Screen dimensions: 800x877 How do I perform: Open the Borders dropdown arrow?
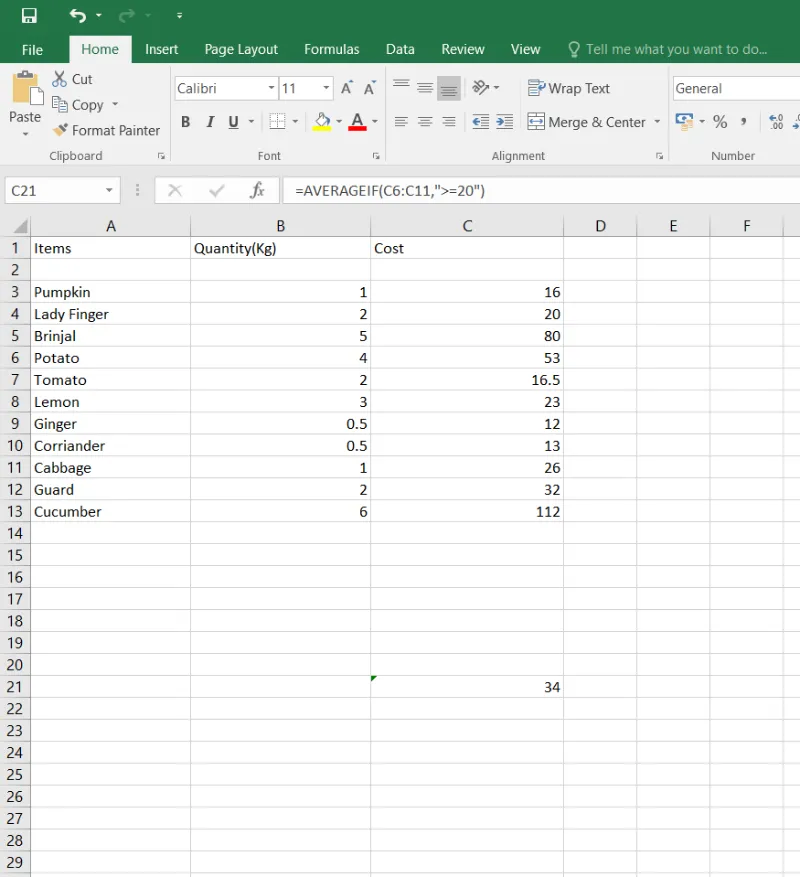pyautogui.click(x=295, y=121)
